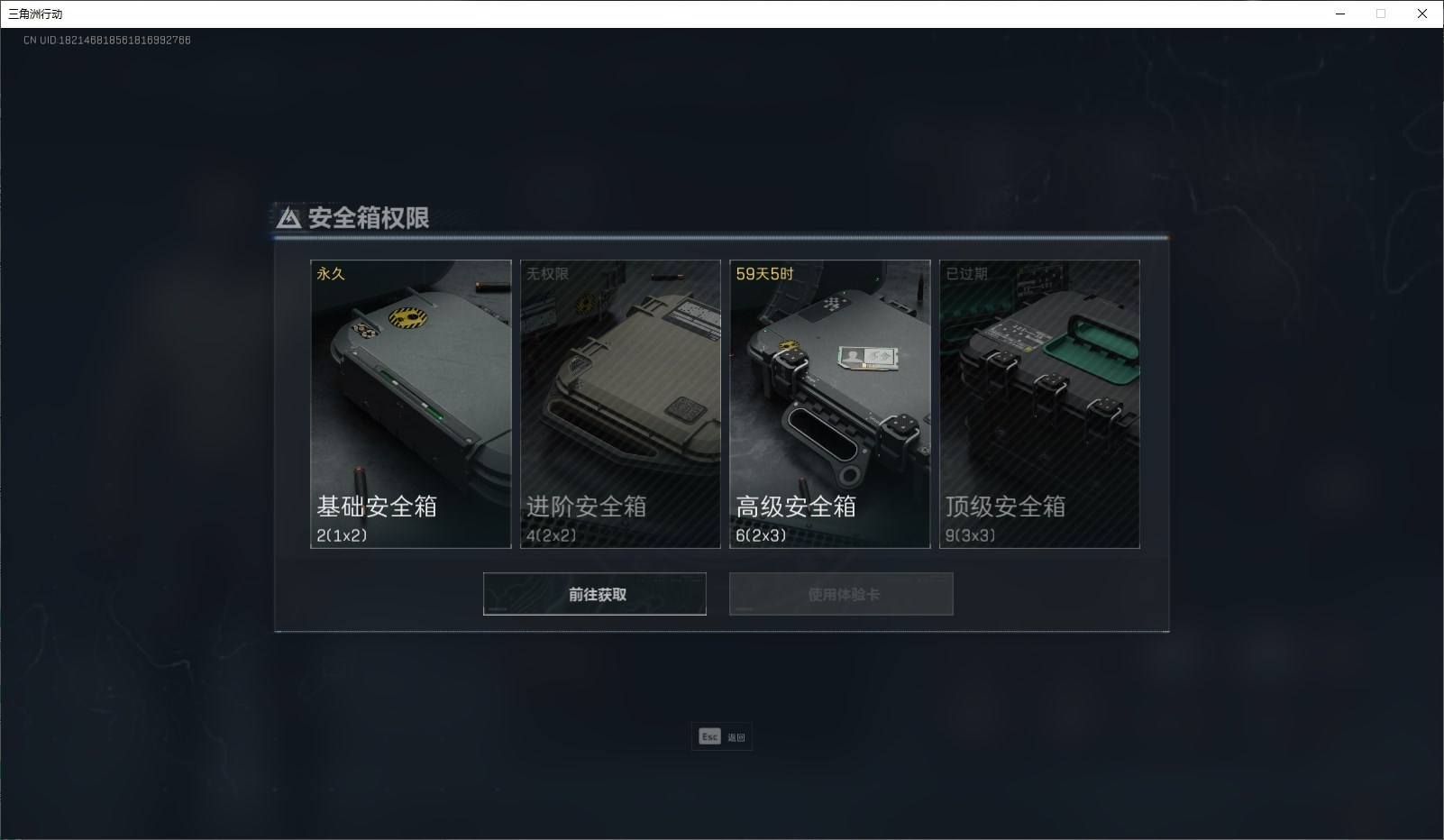Click the 已过期 status tag
Image resolution: width=1444 pixels, height=840 pixels.
pos(967,274)
